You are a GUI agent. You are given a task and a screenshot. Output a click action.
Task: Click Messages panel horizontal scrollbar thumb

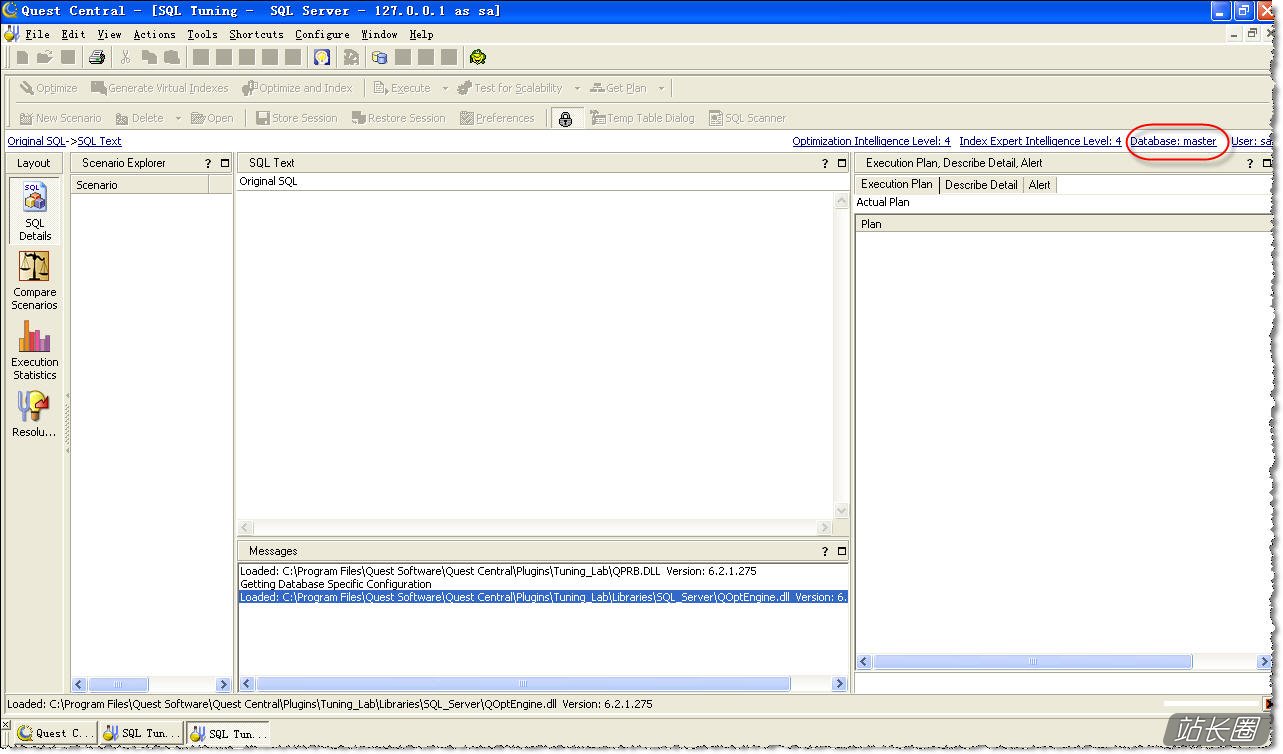point(523,684)
